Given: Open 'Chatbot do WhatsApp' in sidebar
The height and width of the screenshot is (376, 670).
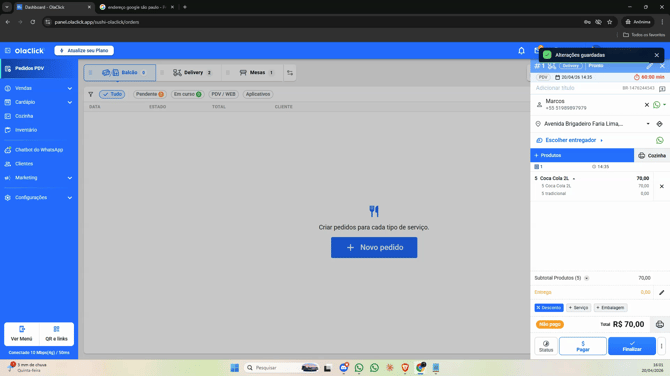Looking at the screenshot, I should pyautogui.click(x=38, y=150).
